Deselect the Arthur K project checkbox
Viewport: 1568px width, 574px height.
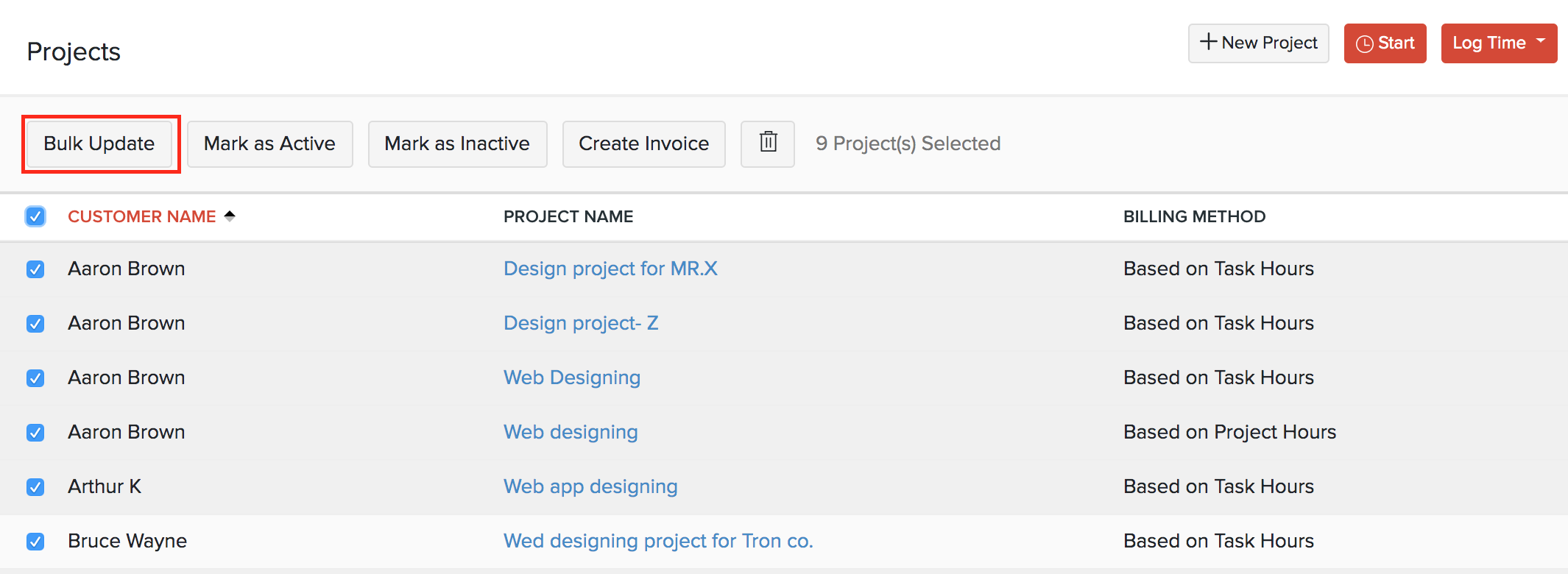point(35,487)
